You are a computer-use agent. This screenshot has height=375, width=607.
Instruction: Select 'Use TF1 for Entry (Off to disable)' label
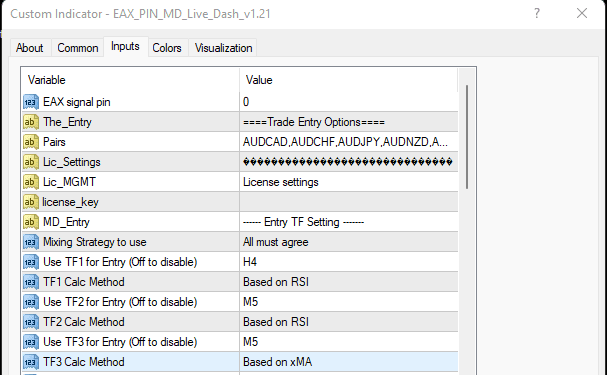click(120, 262)
